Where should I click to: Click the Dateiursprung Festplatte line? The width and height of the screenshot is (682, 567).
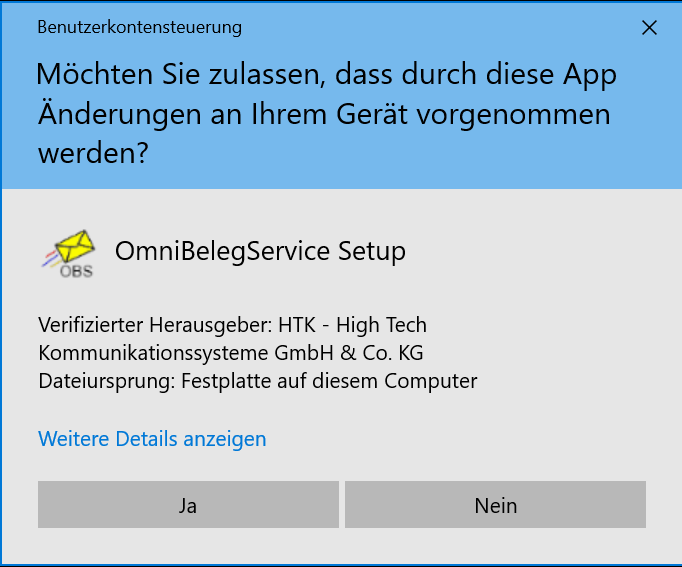pyautogui.click(x=257, y=381)
